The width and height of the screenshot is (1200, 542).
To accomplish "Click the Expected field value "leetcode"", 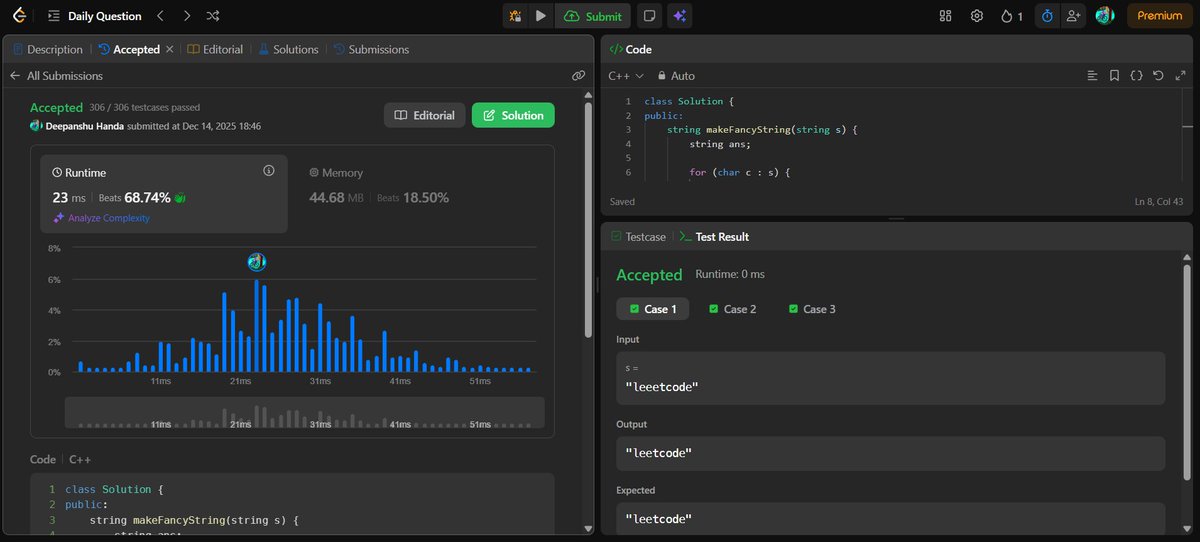I will [x=658, y=519].
